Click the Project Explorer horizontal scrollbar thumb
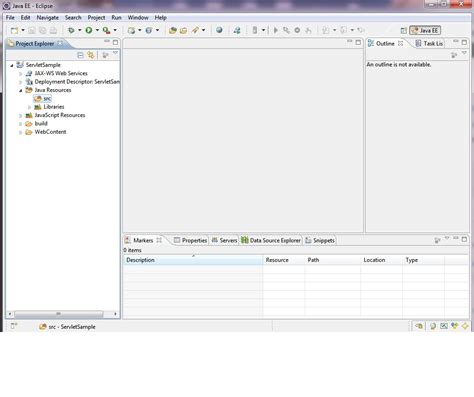474x397 pixels. 59,314
